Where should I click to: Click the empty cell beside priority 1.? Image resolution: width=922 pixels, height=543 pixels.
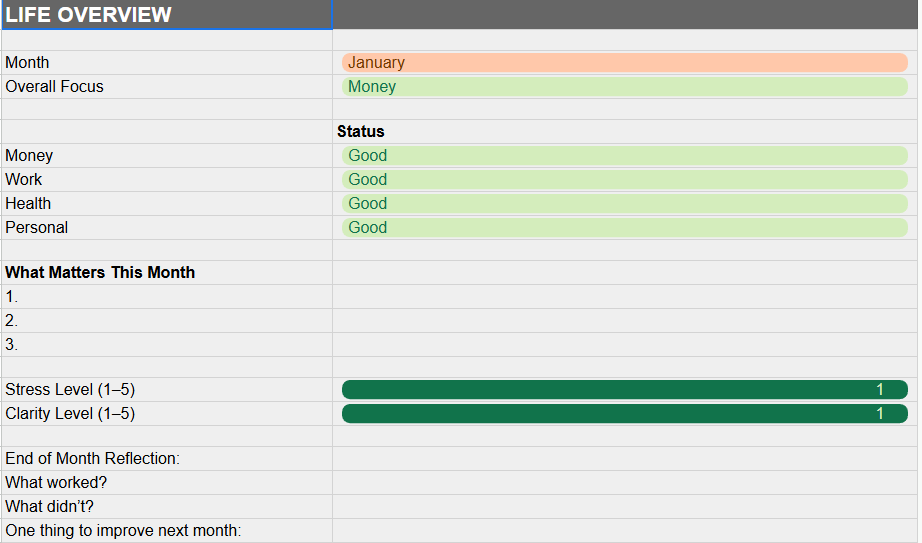click(624, 297)
